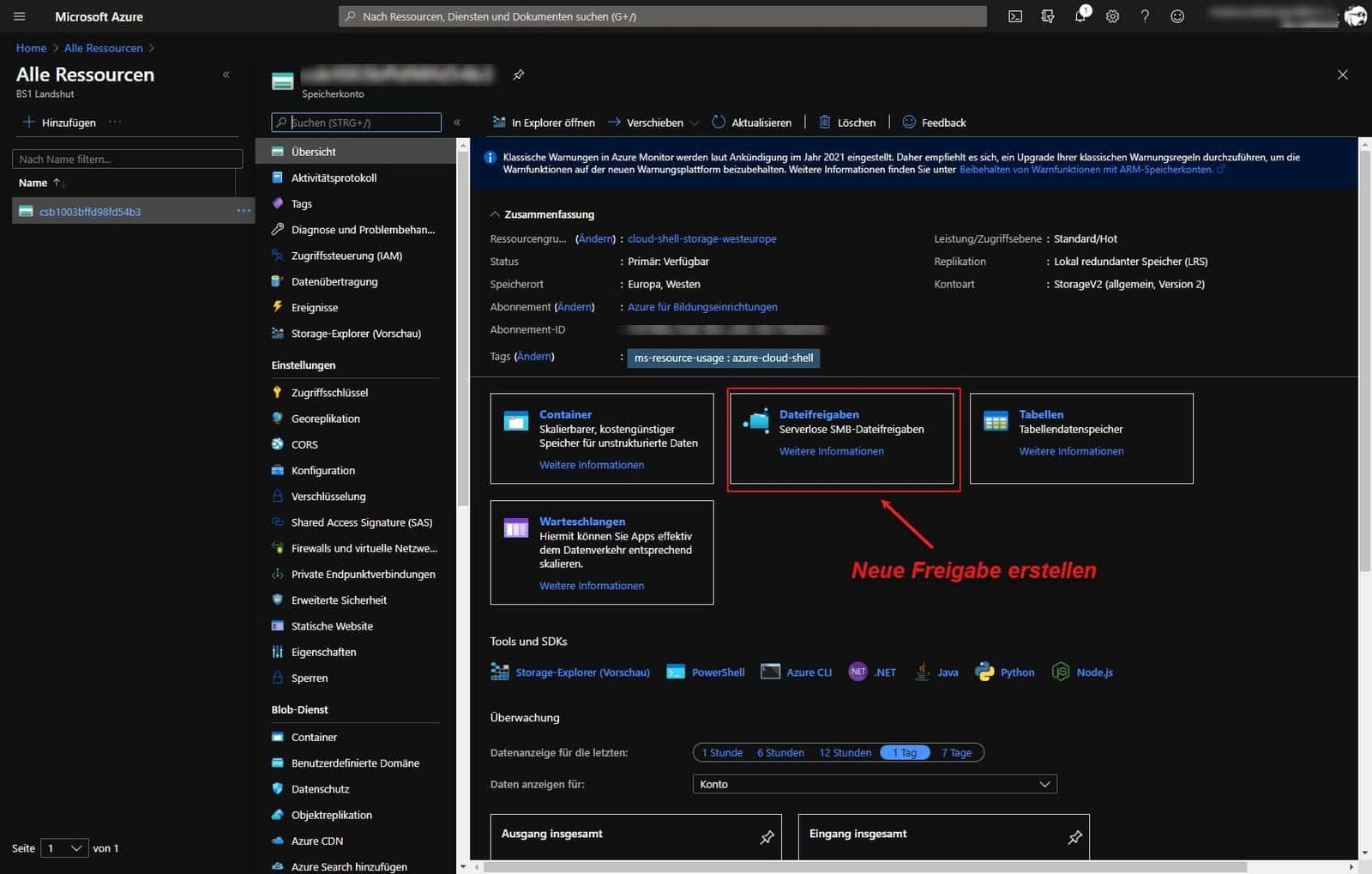Select the 7 Tage time range
Screen dimensions: 1372x874
[x=957, y=752]
